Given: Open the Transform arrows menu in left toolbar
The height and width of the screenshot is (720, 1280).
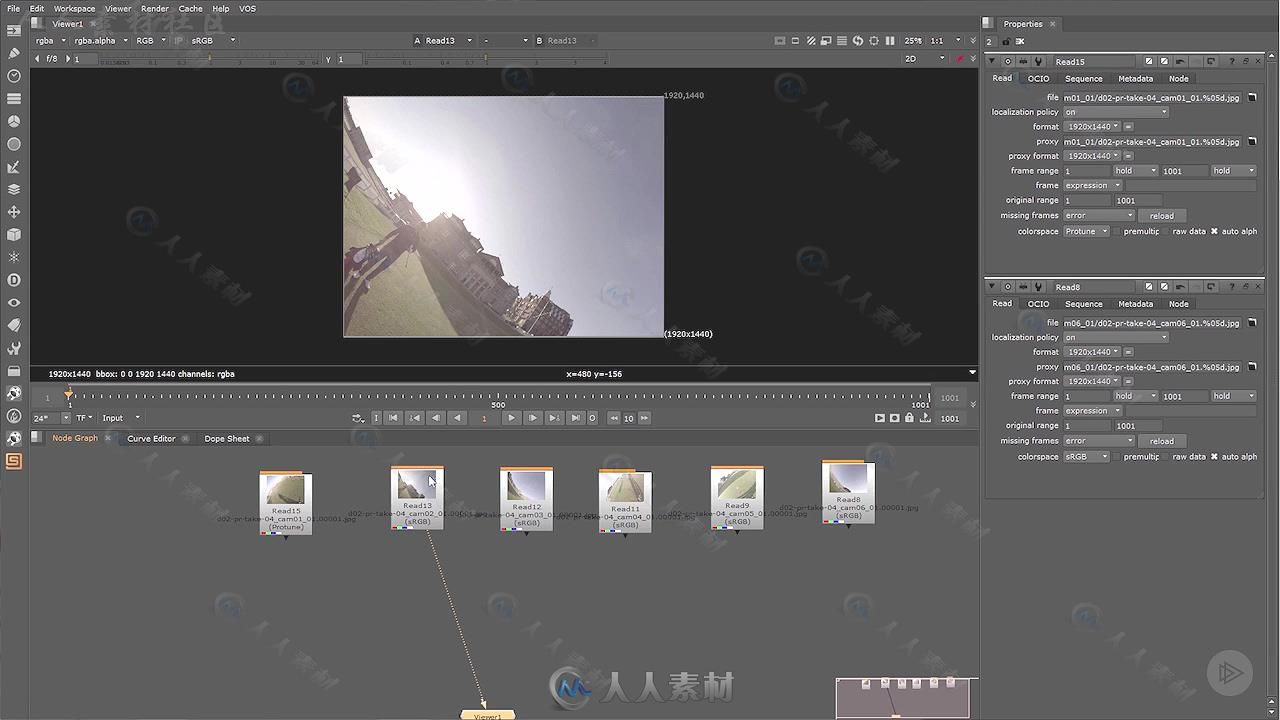Looking at the screenshot, I should 14,212.
